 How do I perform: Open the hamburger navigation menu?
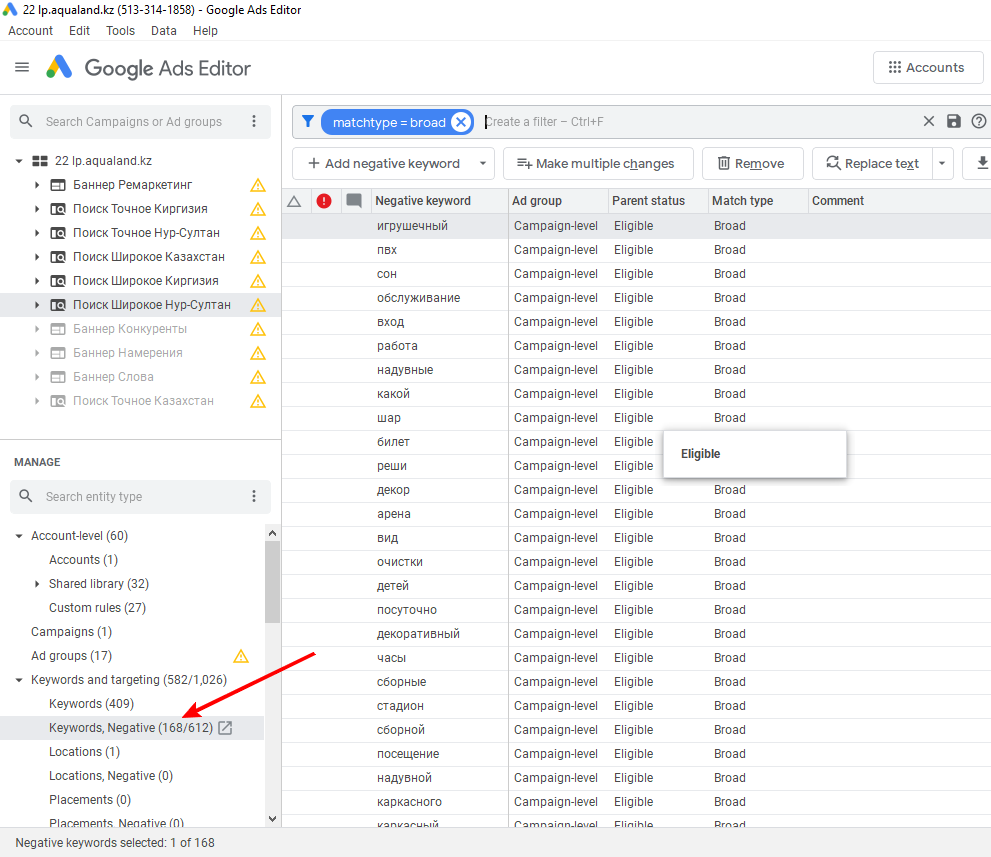[22, 67]
